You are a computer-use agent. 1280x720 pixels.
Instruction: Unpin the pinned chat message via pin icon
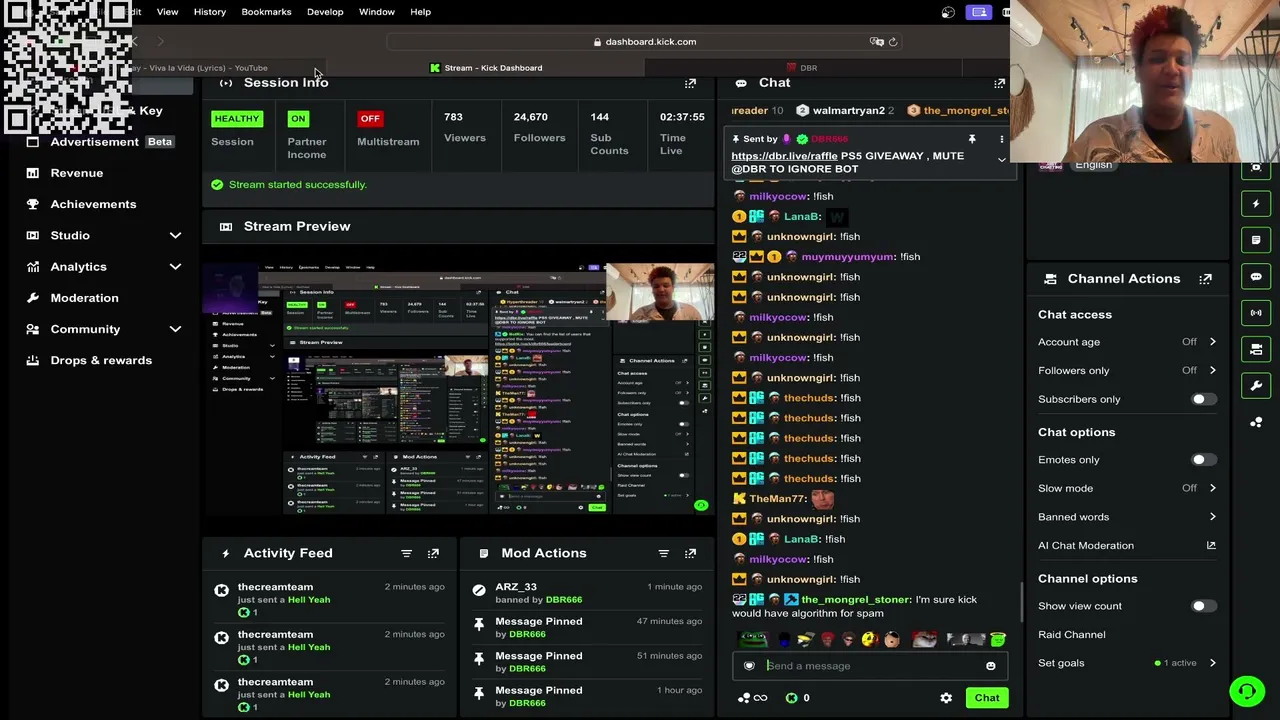tap(971, 139)
